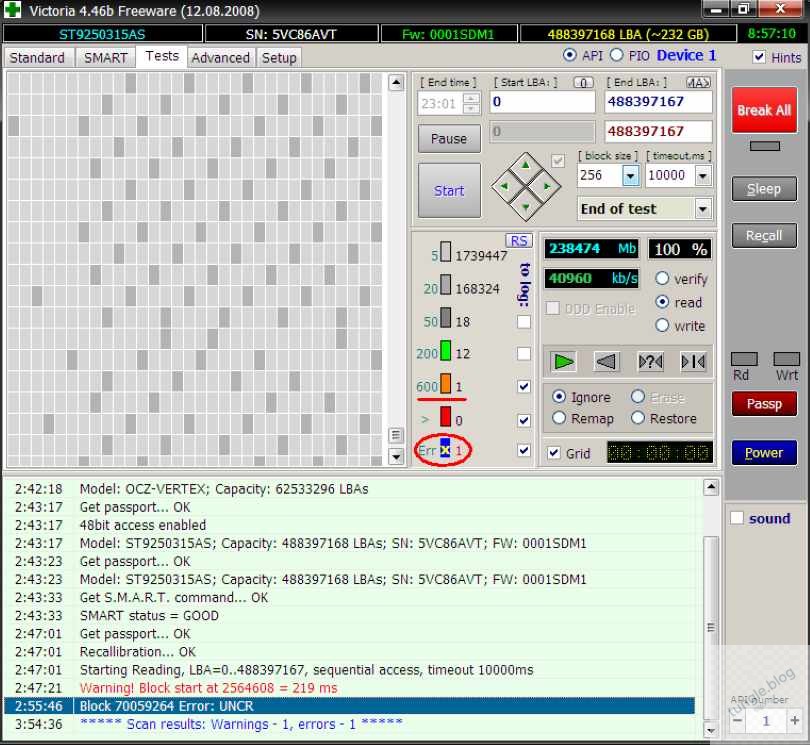Select the random seek |>?<| scan mode
Screen dimensions: 810x745
(x=650, y=362)
